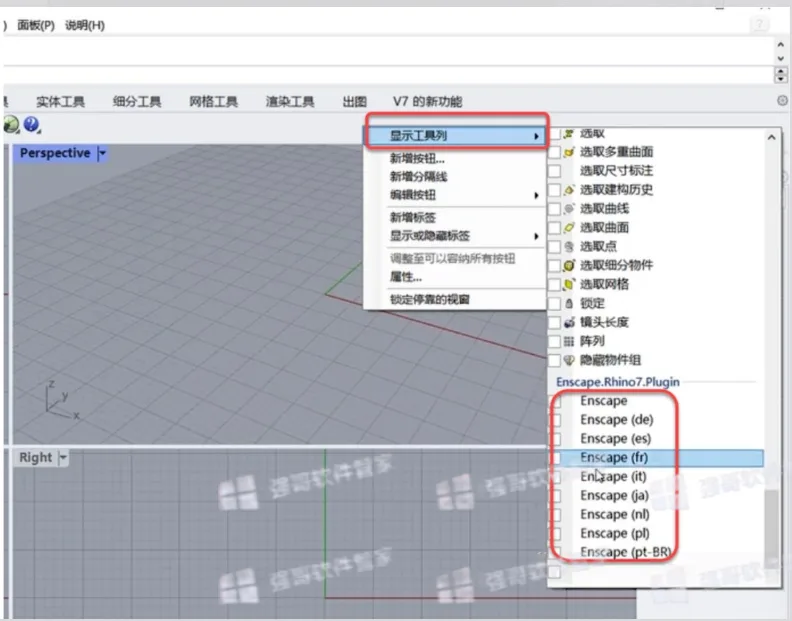Switch to the 出图 tab
The height and width of the screenshot is (621, 792).
(x=355, y=102)
